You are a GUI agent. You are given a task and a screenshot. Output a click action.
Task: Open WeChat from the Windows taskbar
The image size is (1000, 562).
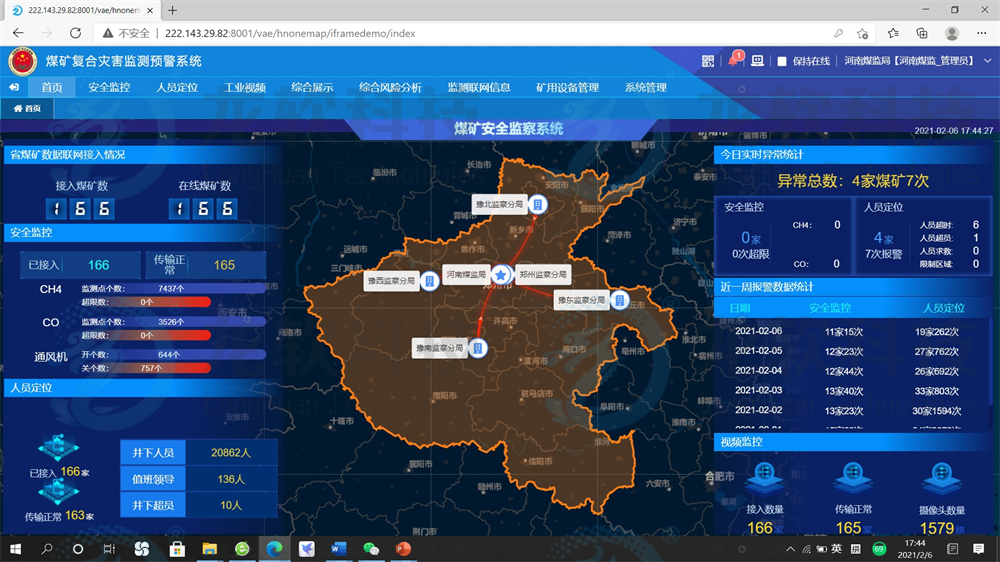click(371, 549)
